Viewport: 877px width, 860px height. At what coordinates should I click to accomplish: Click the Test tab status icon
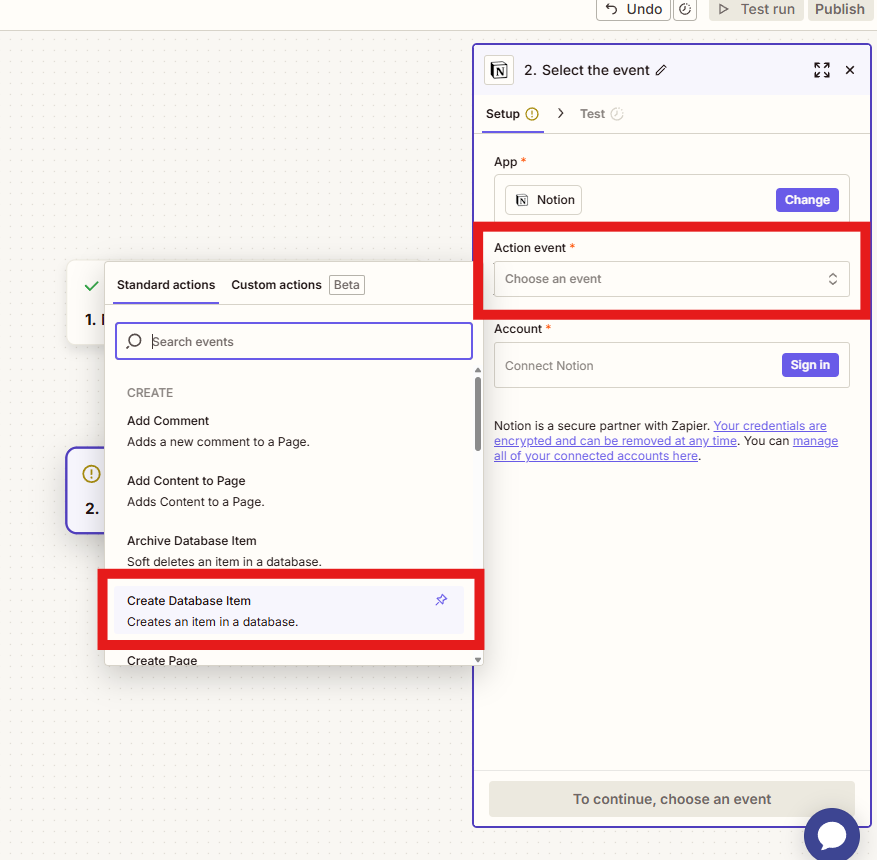pyautogui.click(x=617, y=114)
